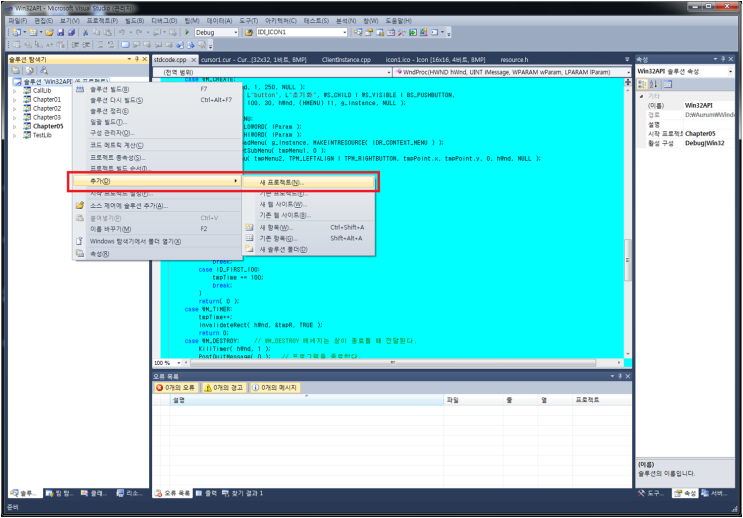
Task: Click the View Class Diagram icon in Solution Explorer
Action: pos(44,70)
